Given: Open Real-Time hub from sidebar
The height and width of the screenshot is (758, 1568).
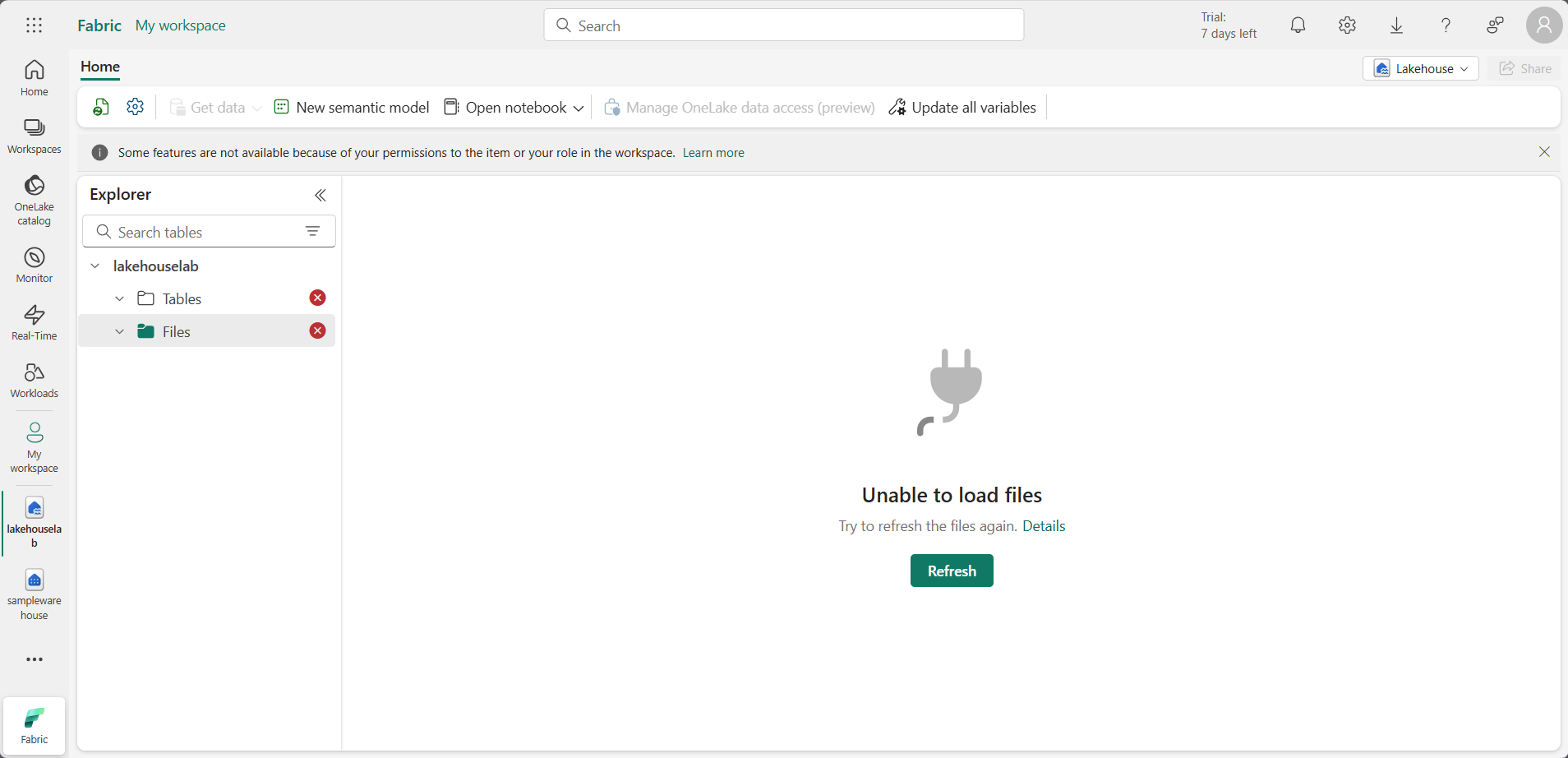Looking at the screenshot, I should tap(34, 322).
